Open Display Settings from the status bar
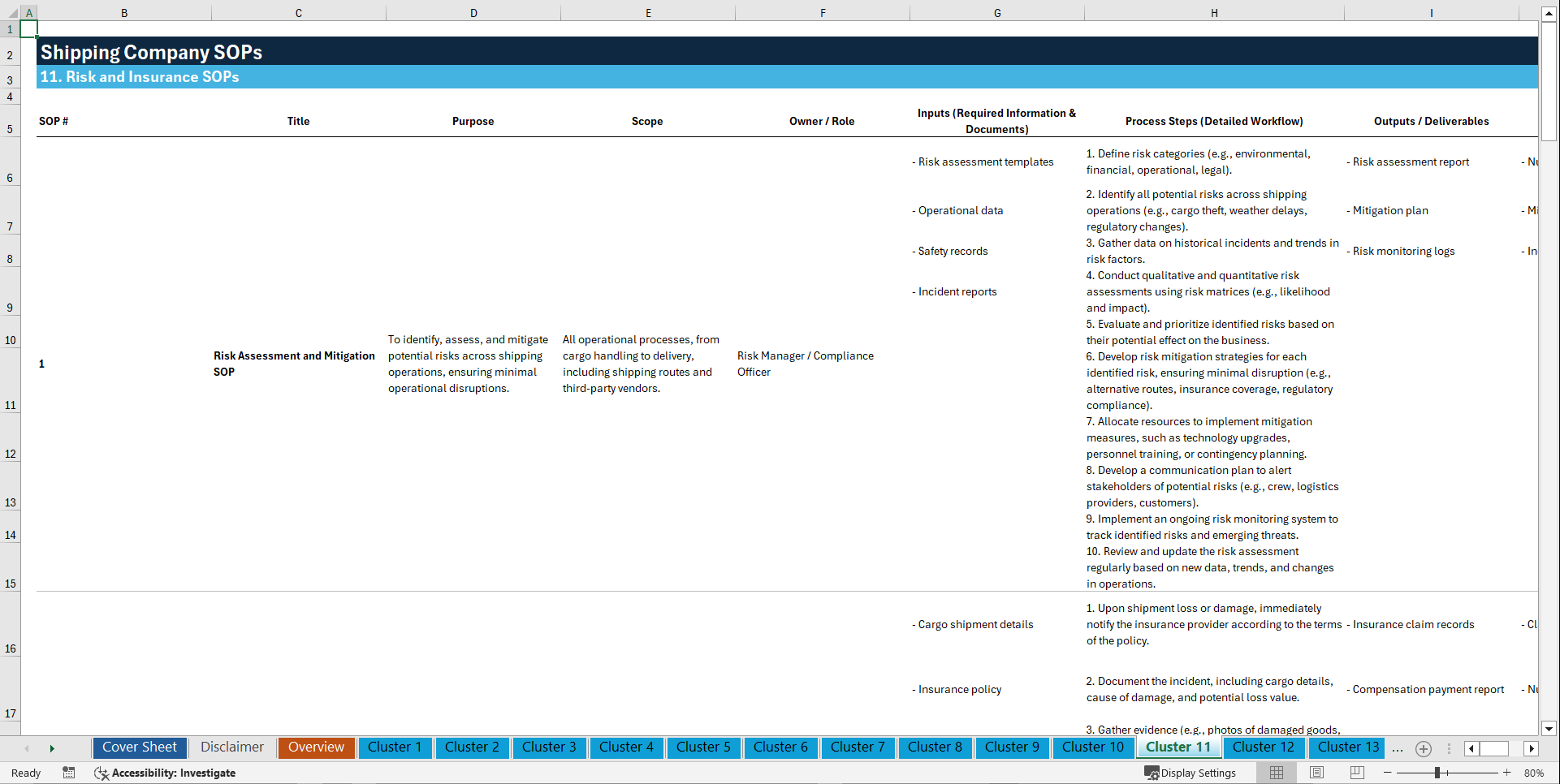Image resolution: width=1560 pixels, height=784 pixels. 1191,773
